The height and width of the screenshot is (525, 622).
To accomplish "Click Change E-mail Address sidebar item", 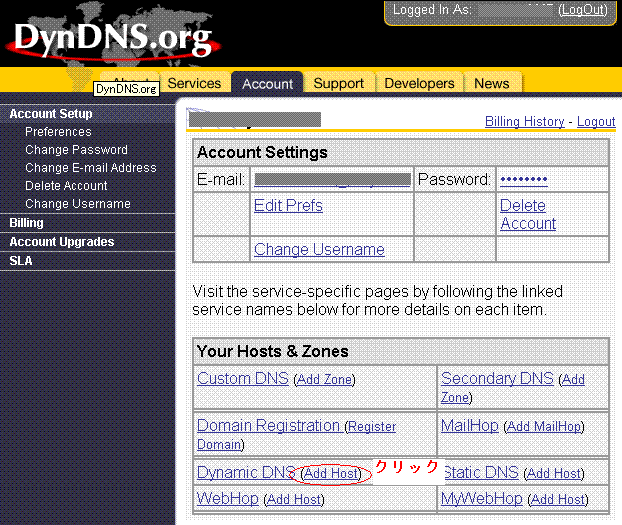I will (x=90, y=168).
